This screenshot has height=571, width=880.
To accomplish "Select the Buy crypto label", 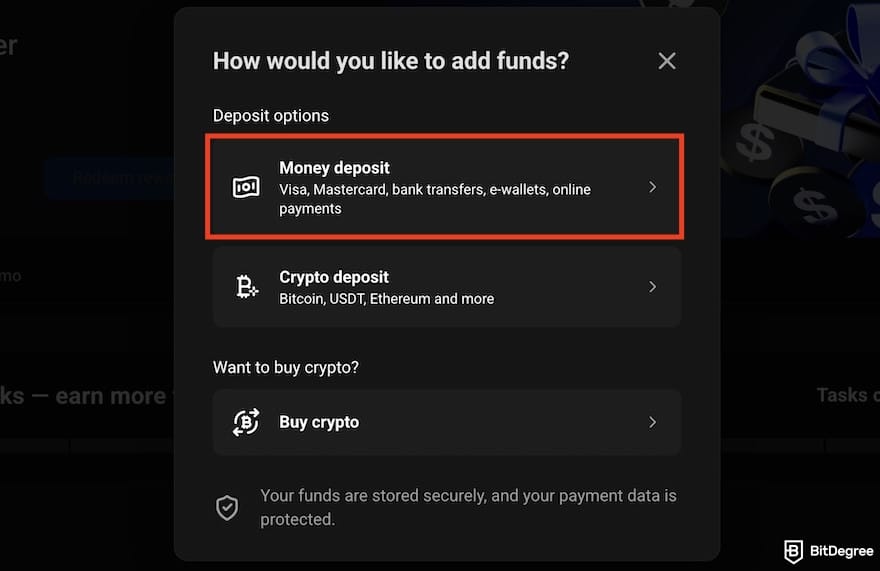I will point(319,422).
